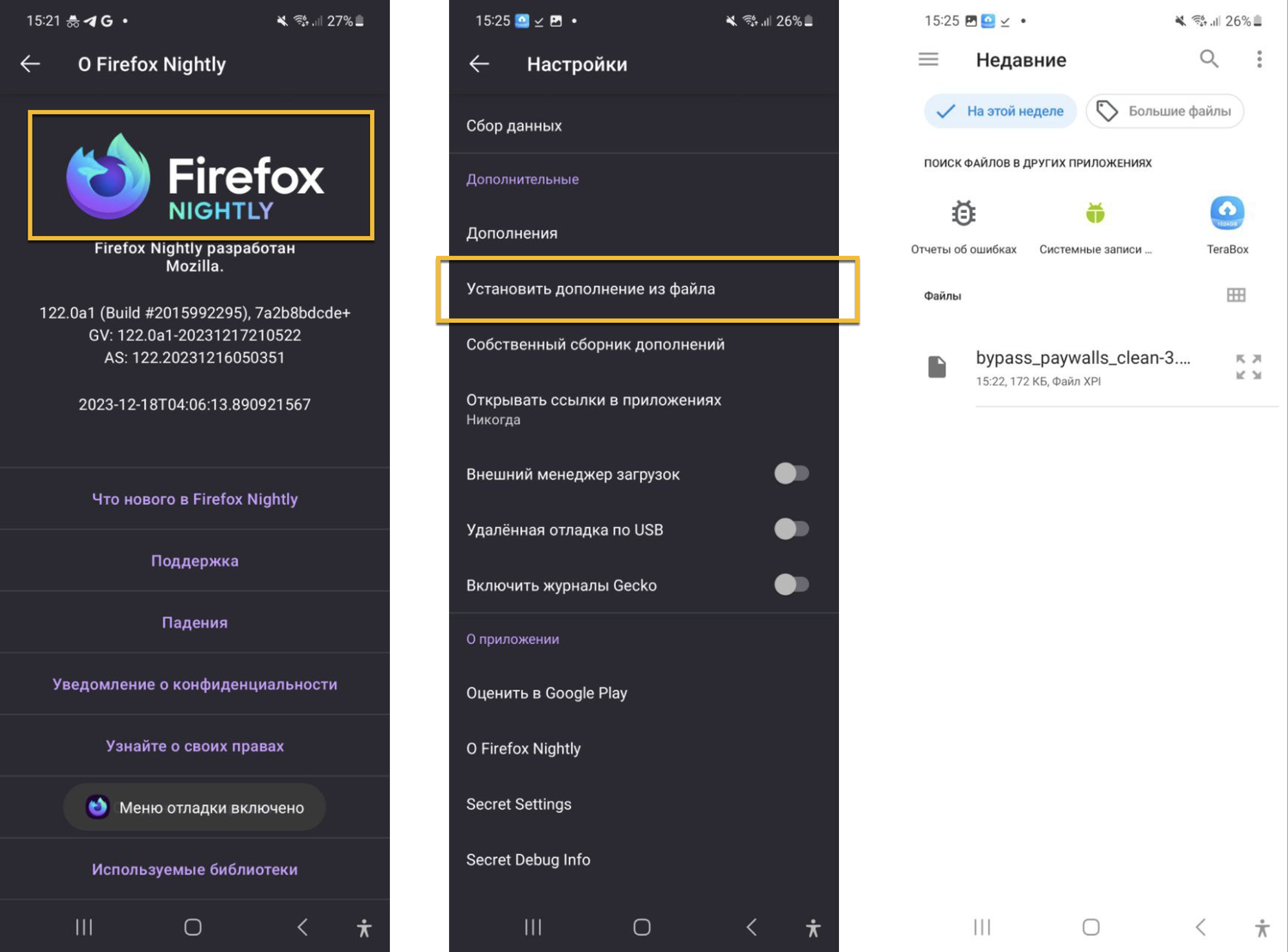
Task: Open TeraBox as a file source
Action: click(x=1227, y=226)
